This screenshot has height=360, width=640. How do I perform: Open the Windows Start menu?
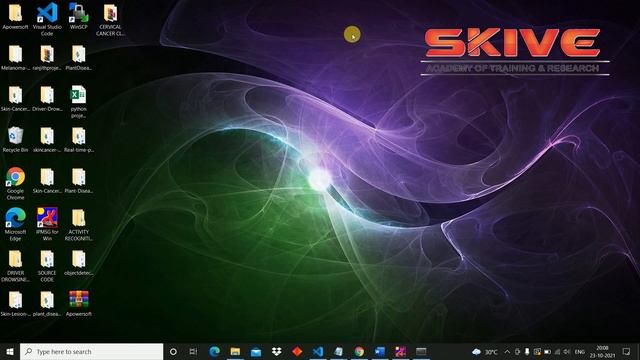(x=10, y=351)
